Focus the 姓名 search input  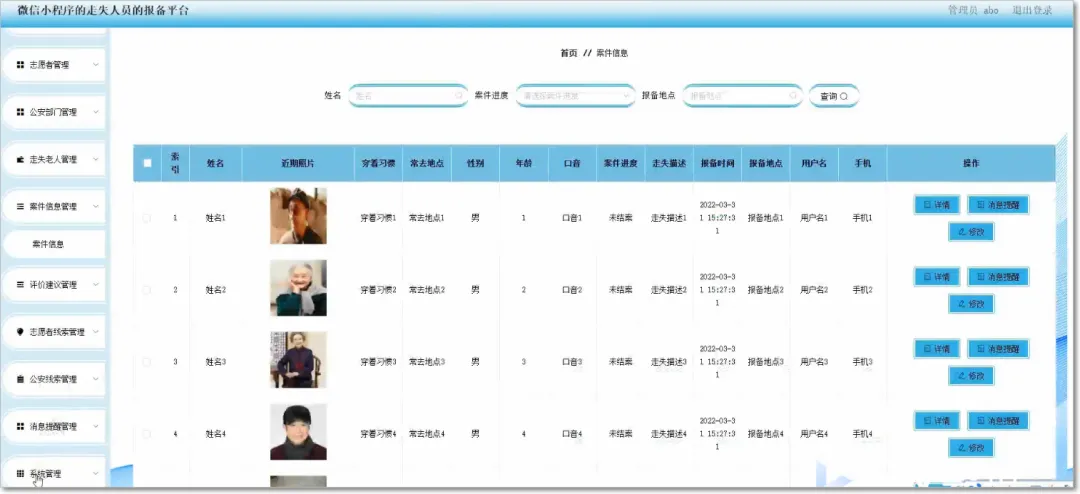pyautogui.click(x=408, y=96)
